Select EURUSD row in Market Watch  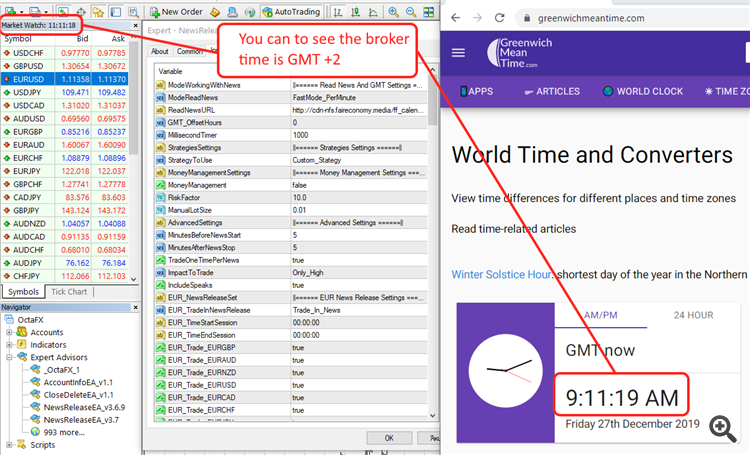65,79
